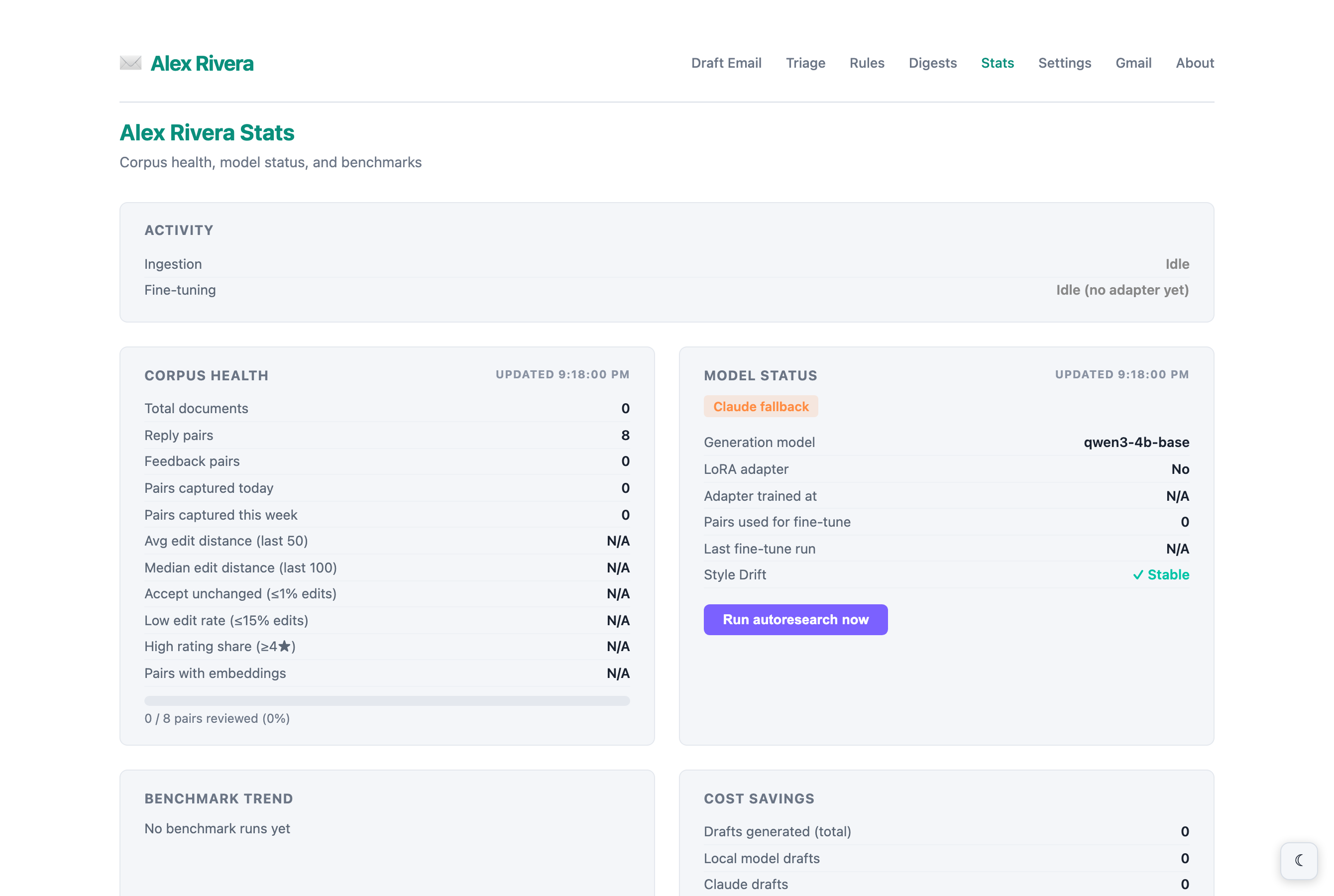Toggle dark mode moon icon
This screenshot has height=896, width=1334.
coord(1299,860)
